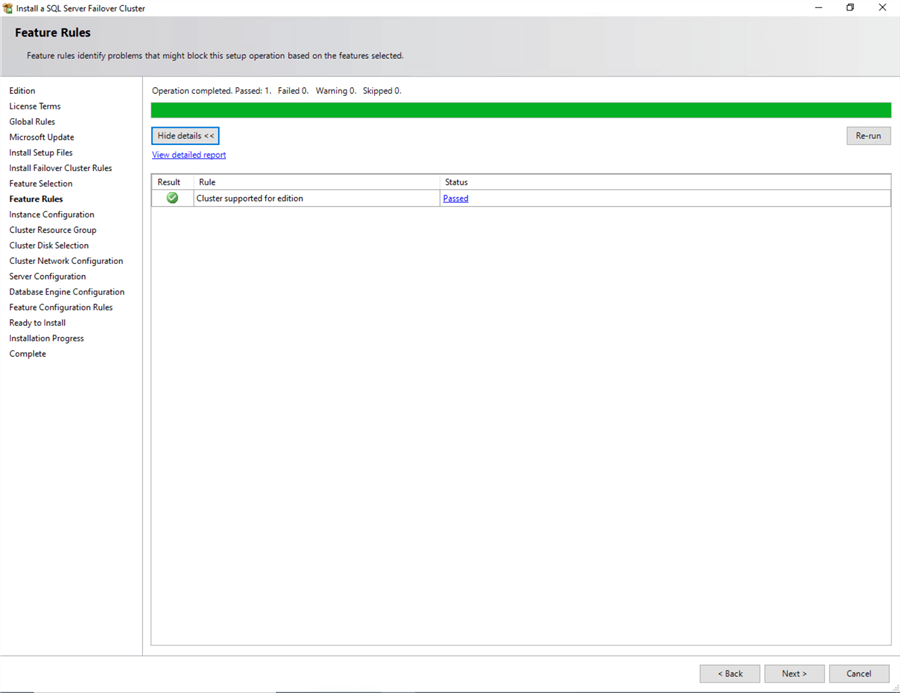Image resolution: width=900 pixels, height=693 pixels.
Task: Select Global Rules step
Action: (32, 122)
